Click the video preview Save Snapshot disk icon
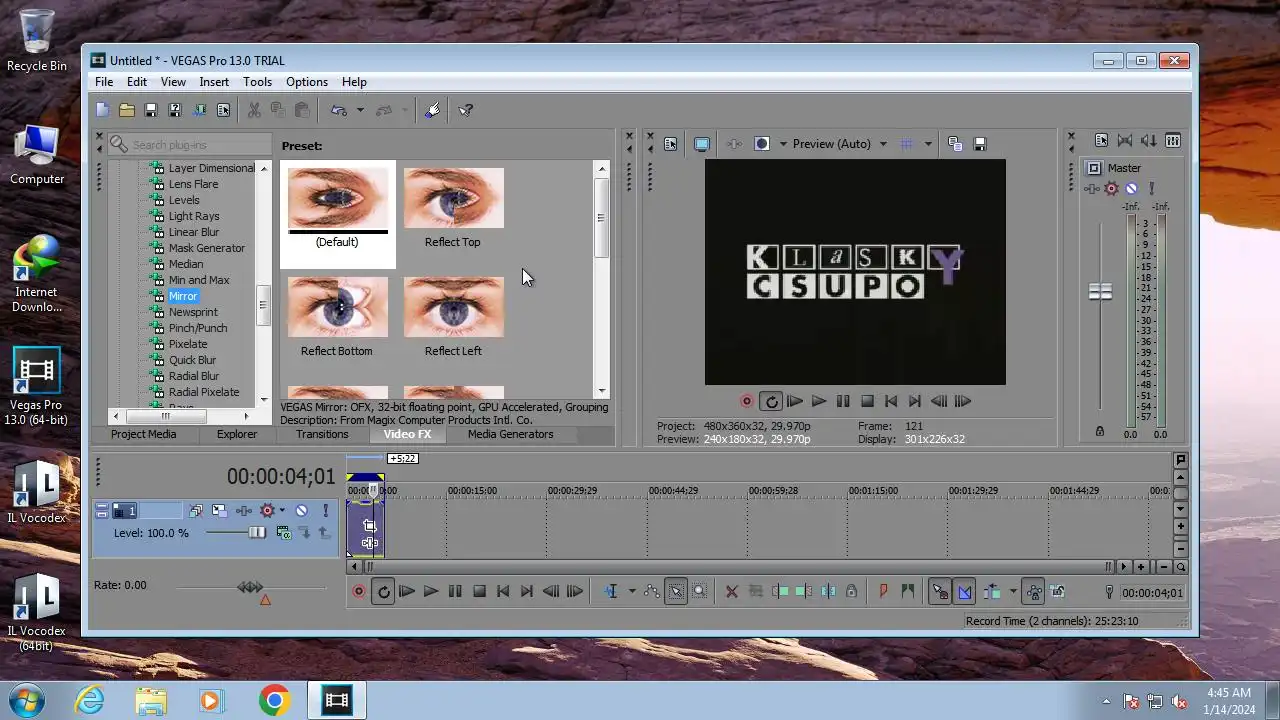This screenshot has height=720, width=1280. pos(980,144)
